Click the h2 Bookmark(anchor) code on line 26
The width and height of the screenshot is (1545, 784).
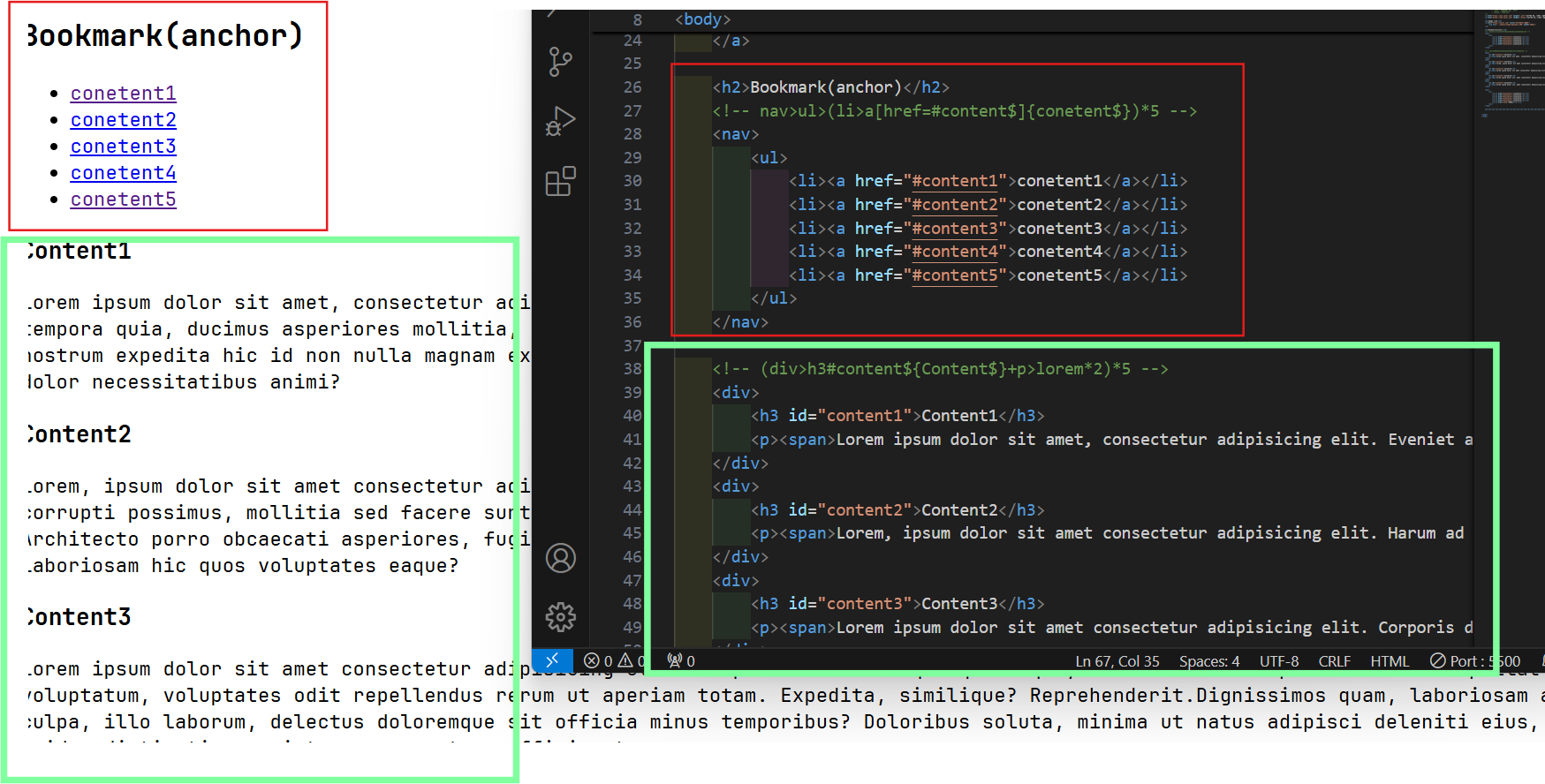click(830, 87)
